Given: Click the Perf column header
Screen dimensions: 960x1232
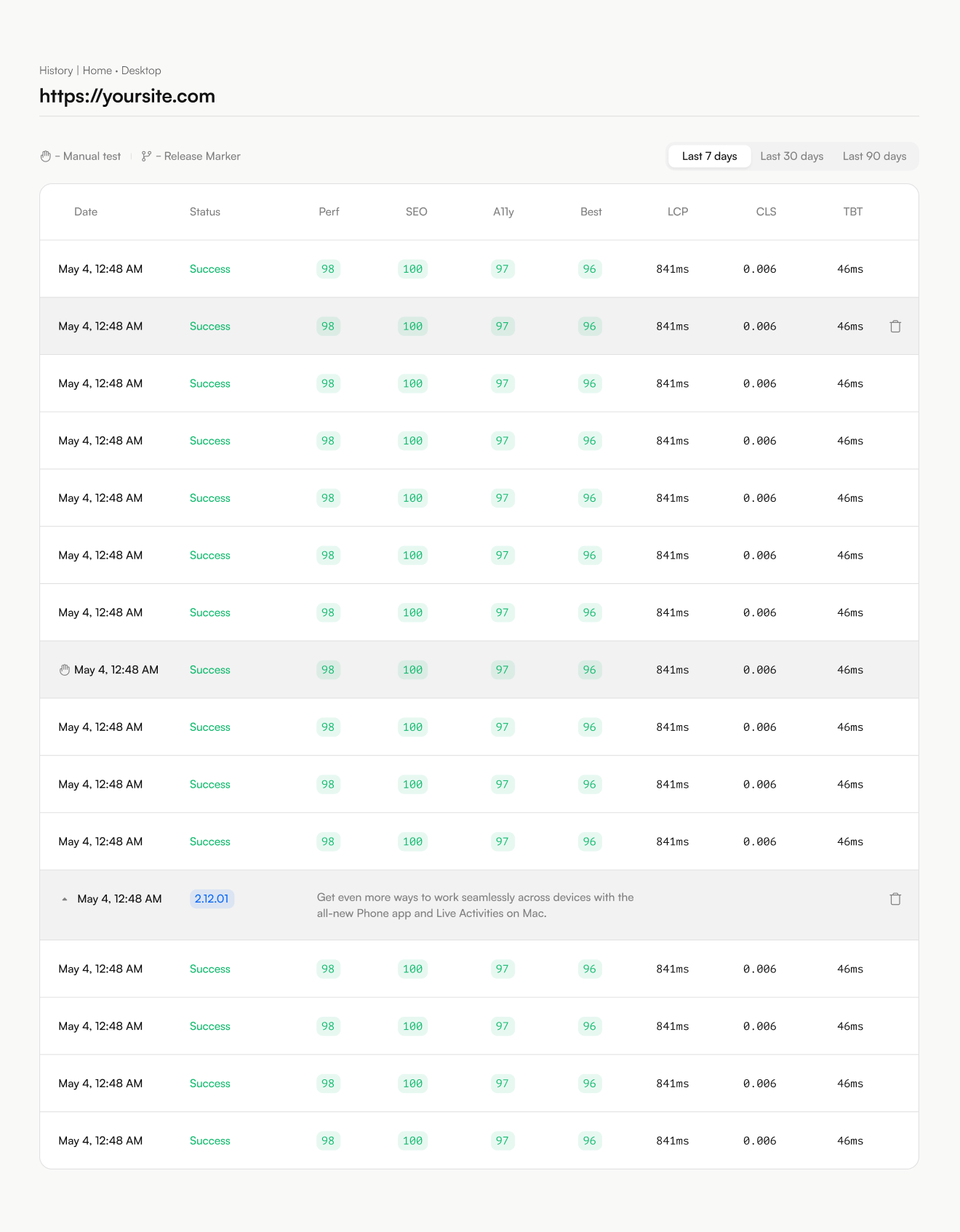Looking at the screenshot, I should (329, 212).
